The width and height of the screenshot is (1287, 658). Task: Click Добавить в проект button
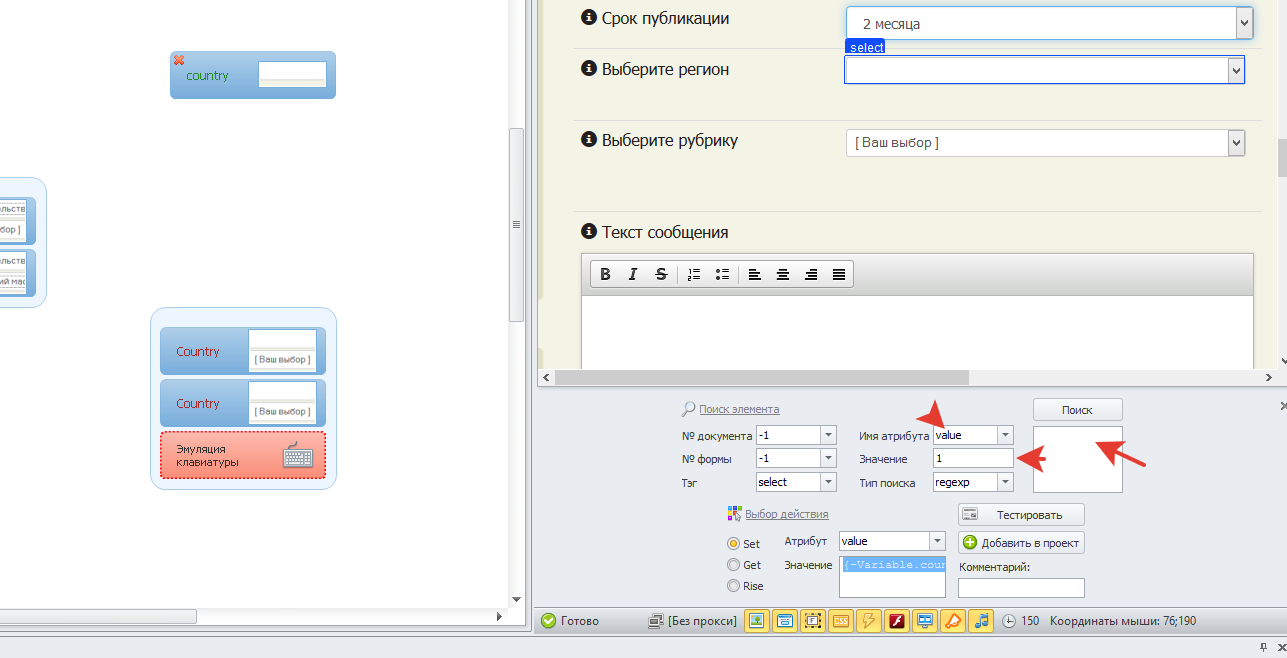1021,542
